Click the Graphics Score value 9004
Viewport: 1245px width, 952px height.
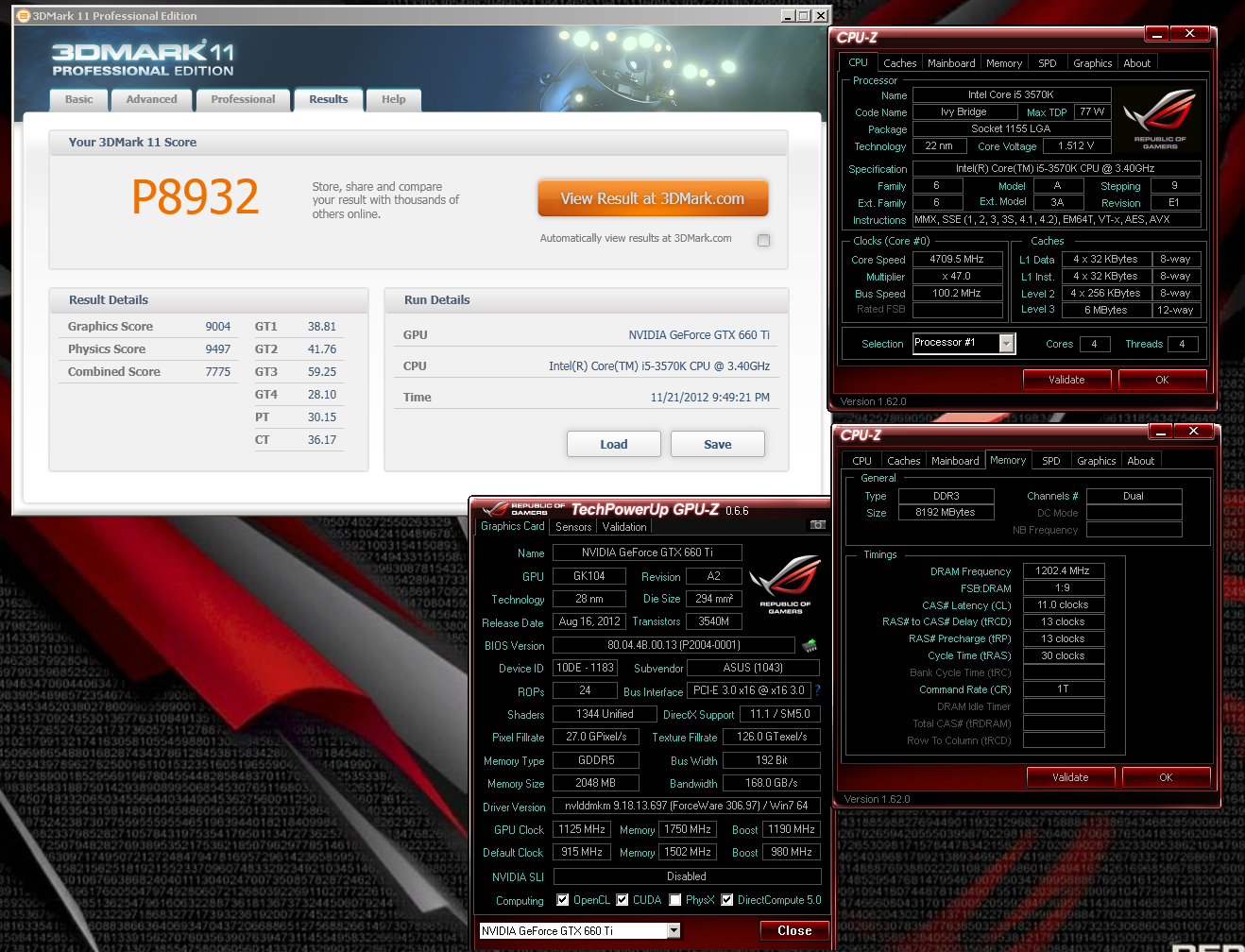click(x=218, y=326)
